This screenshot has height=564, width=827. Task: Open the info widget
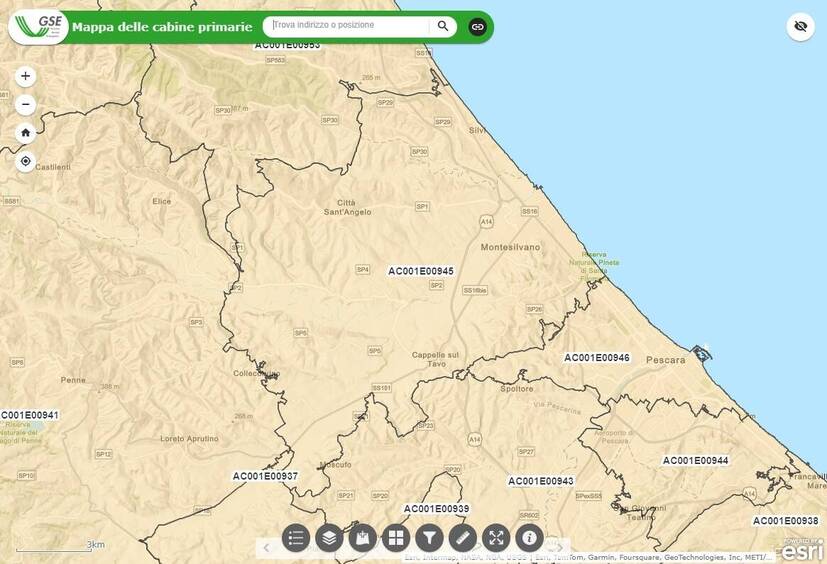[529, 538]
